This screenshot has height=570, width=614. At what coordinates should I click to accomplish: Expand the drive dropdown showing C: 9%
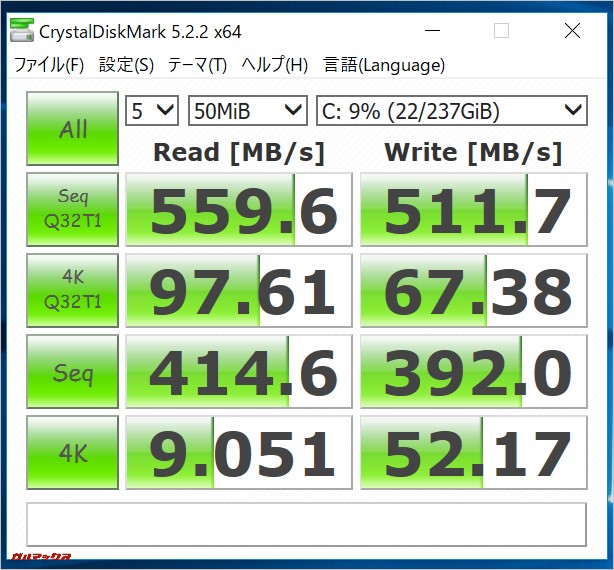click(452, 111)
